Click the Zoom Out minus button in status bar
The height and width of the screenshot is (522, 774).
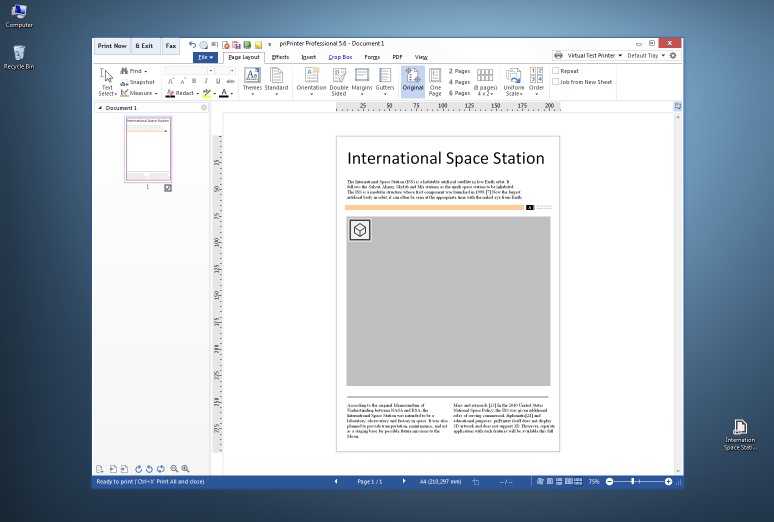pyautogui.click(x=610, y=482)
